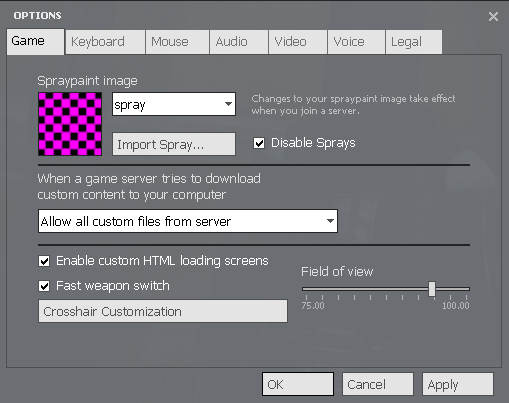Image resolution: width=509 pixels, height=403 pixels.
Task: Select the Video tab
Action: tap(298, 42)
